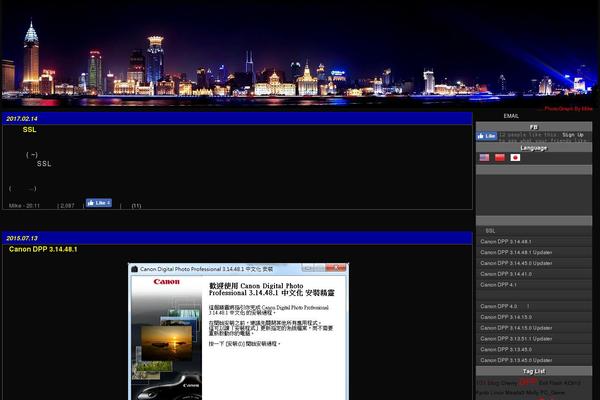Click the sidebar Facebook Like button

point(487,136)
